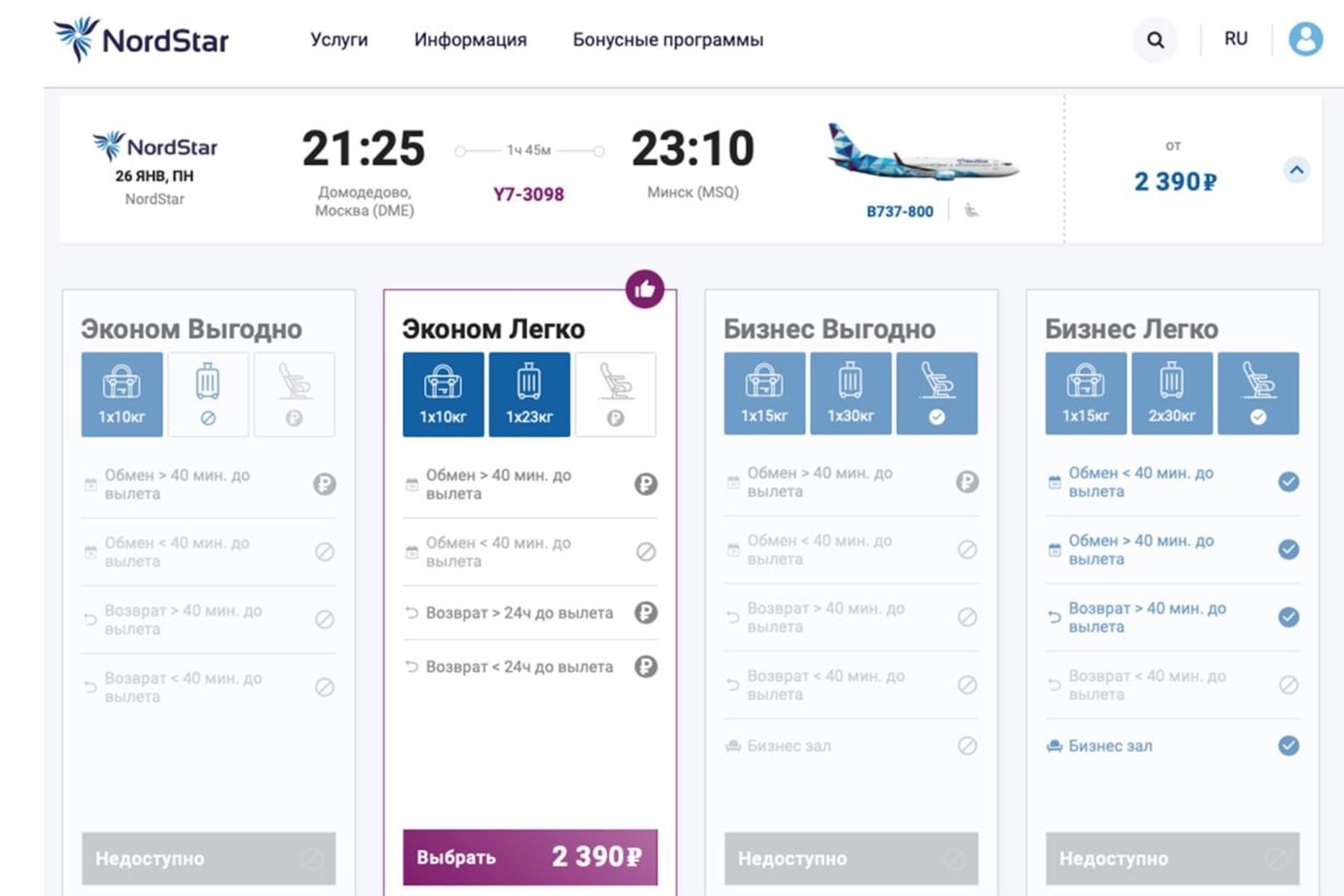Click the thumbs-up recommended badge
This screenshot has height=896, width=1344.
pyautogui.click(x=644, y=289)
